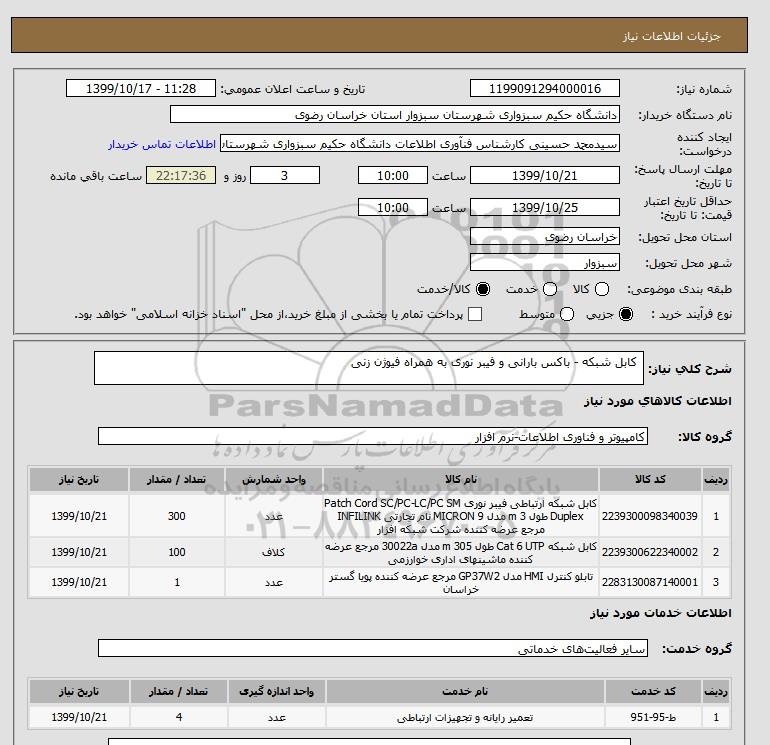Click the remaining days field showing 3
Image resolution: width=770 pixels, height=745 pixels.
[285, 175]
